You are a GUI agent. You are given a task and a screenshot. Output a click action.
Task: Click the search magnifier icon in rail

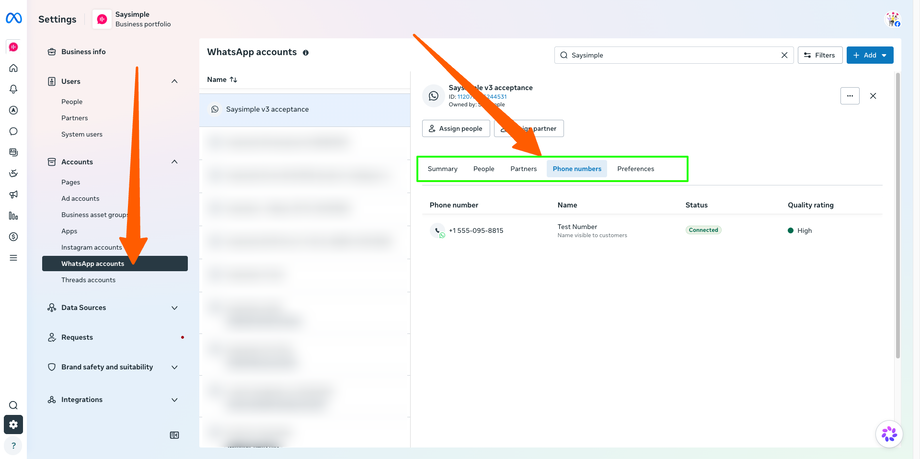point(13,406)
